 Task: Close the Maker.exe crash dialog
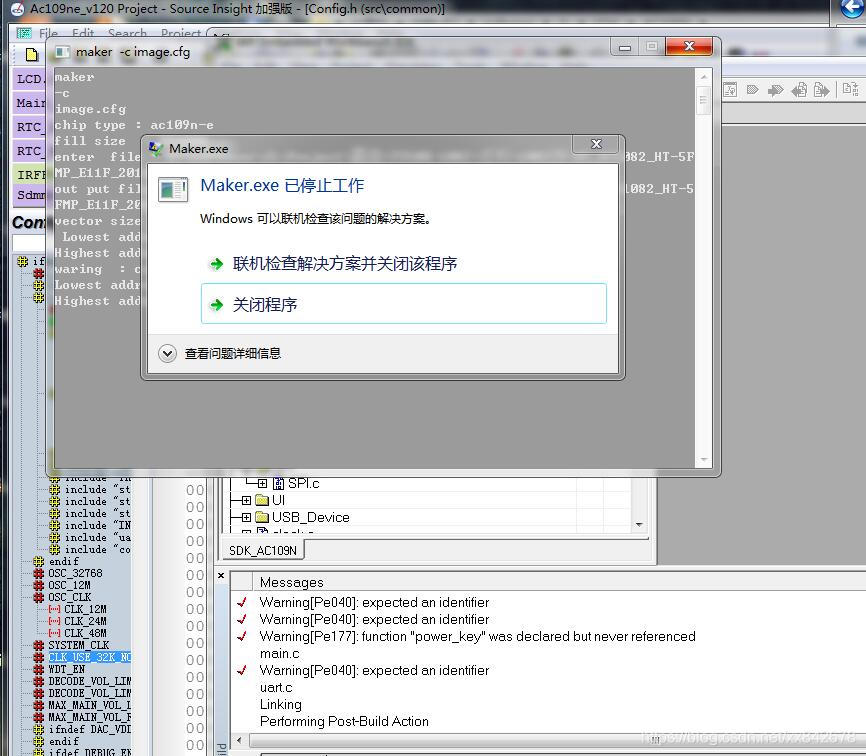[x=596, y=144]
